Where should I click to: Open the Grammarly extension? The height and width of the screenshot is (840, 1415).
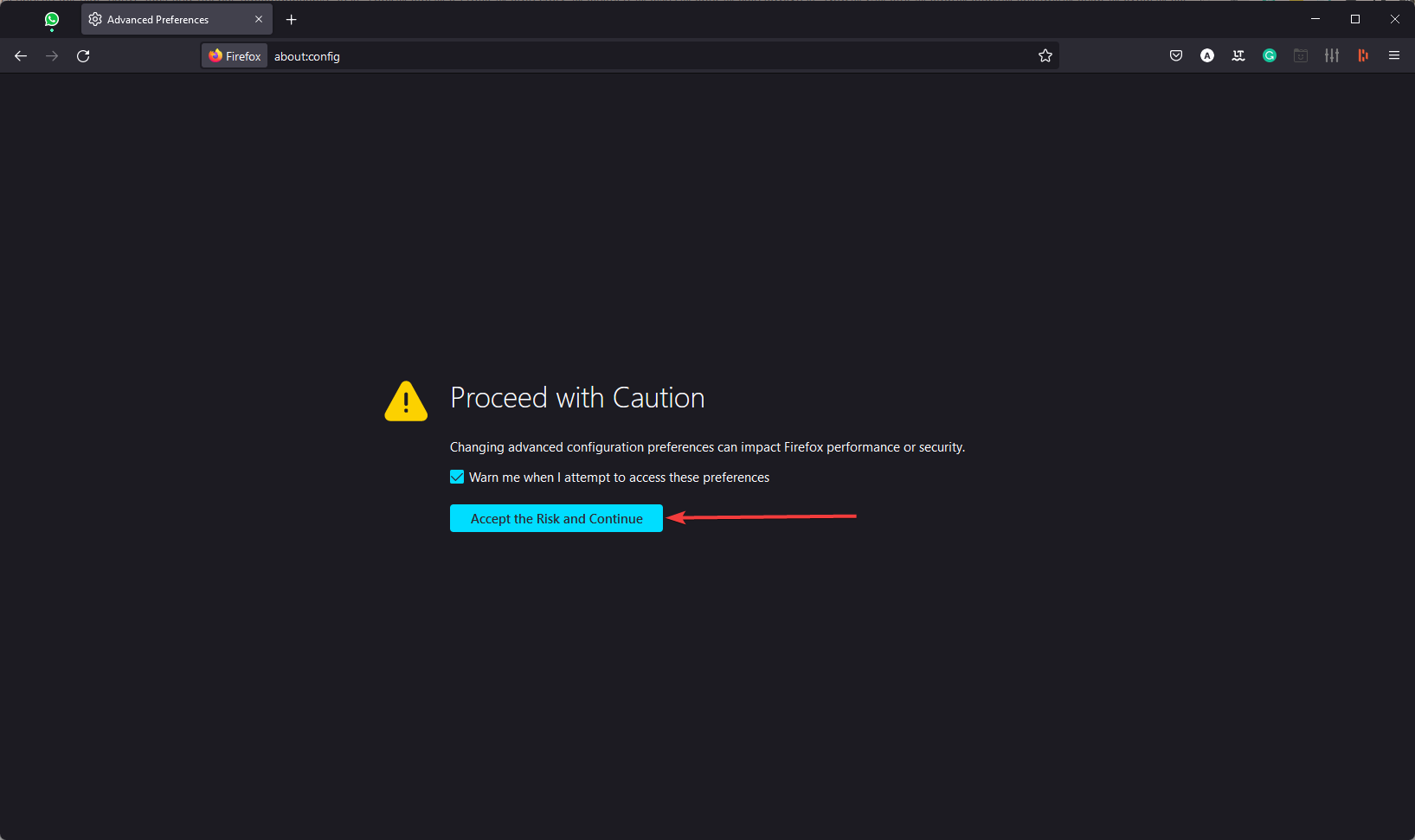[x=1270, y=55]
